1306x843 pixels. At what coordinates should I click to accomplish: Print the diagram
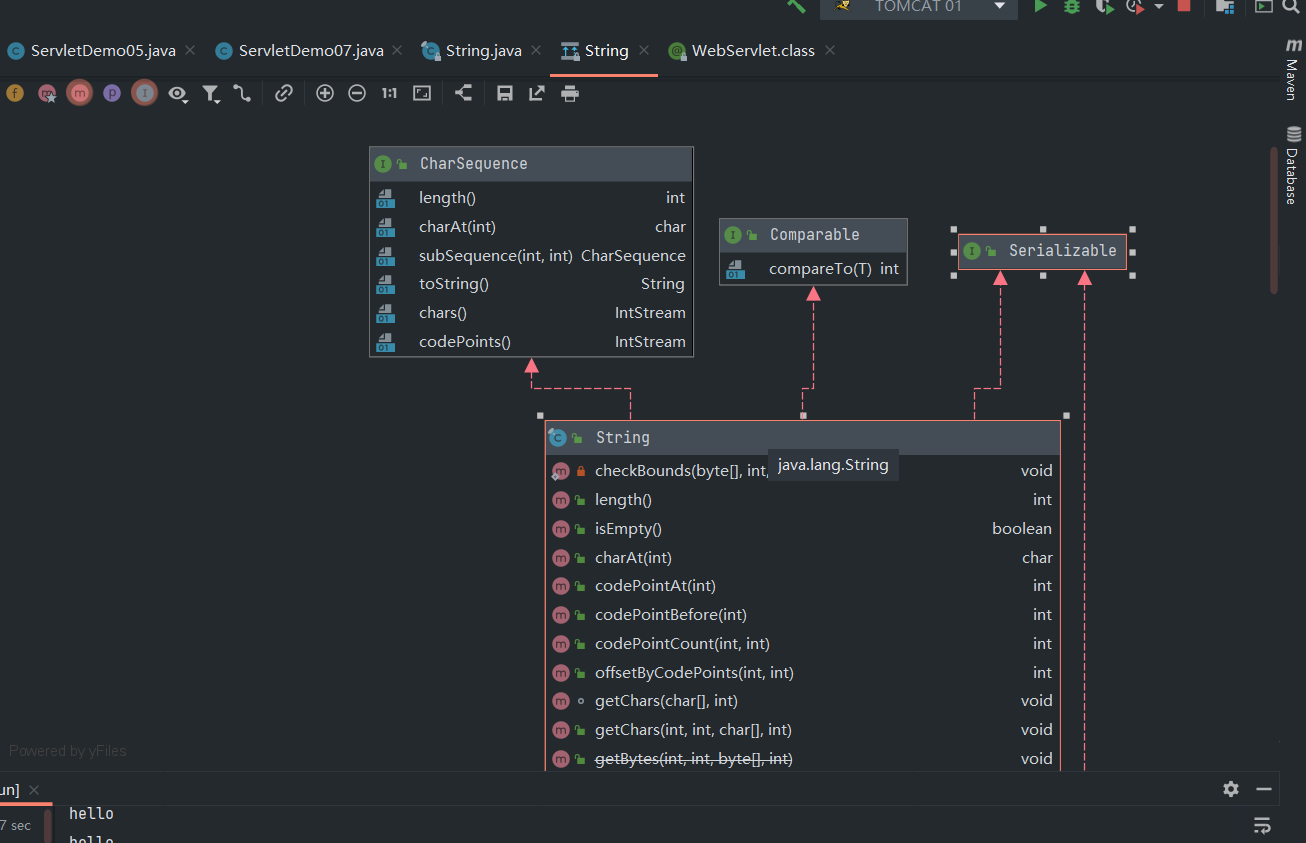click(570, 93)
